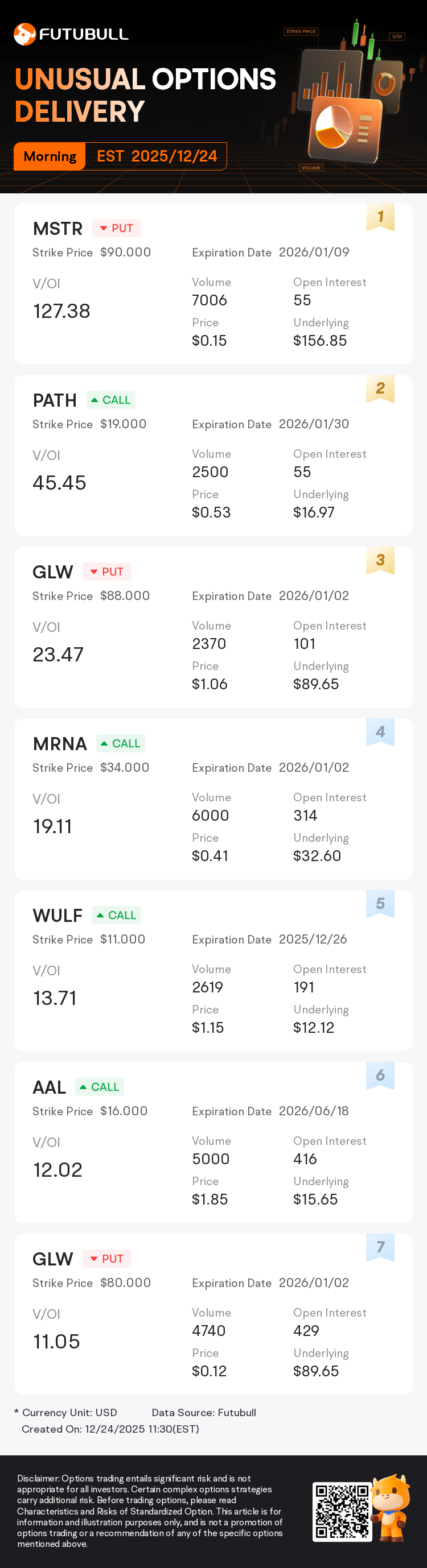Click the rank 2 ribbon badge
The image size is (427, 1568).
[x=380, y=388]
